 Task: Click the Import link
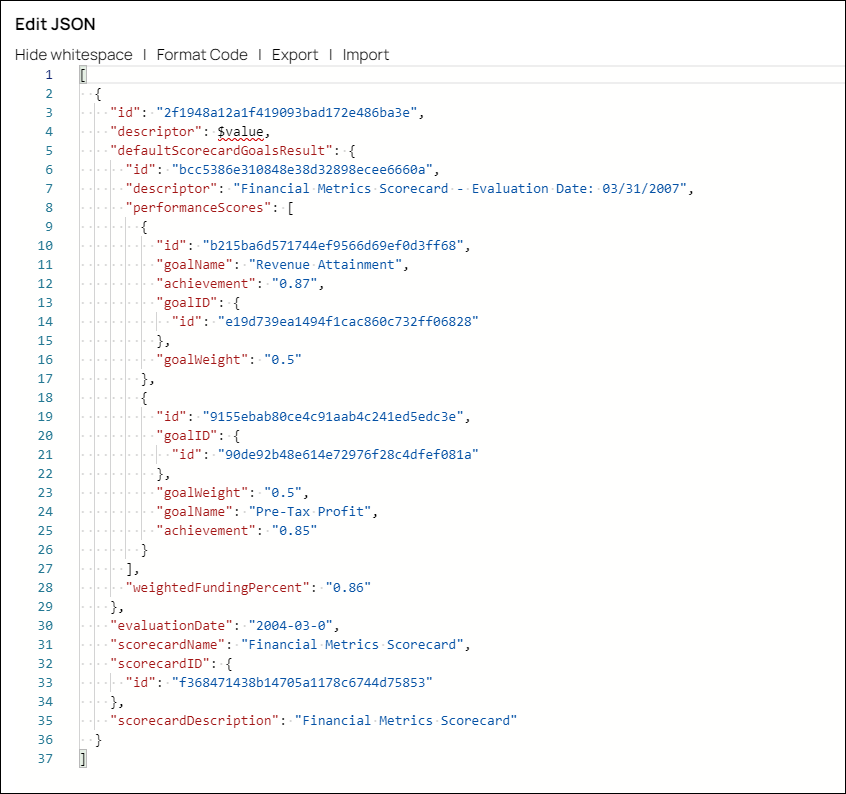point(366,55)
